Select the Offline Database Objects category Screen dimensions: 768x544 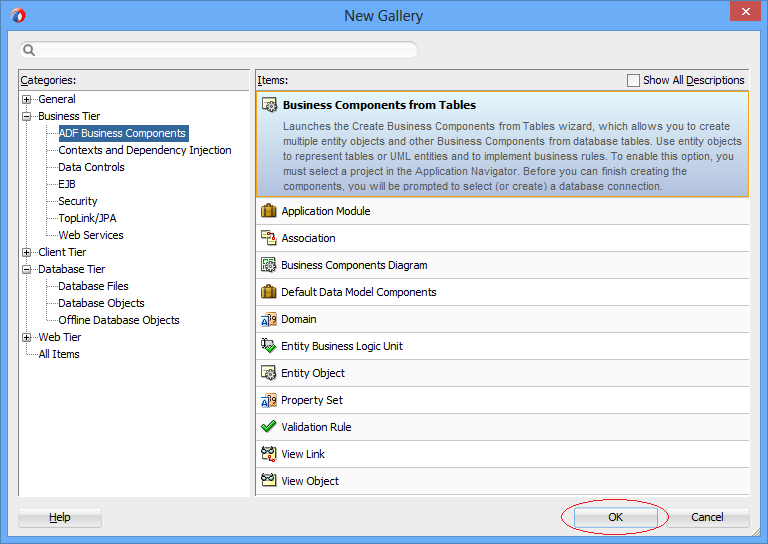119,320
